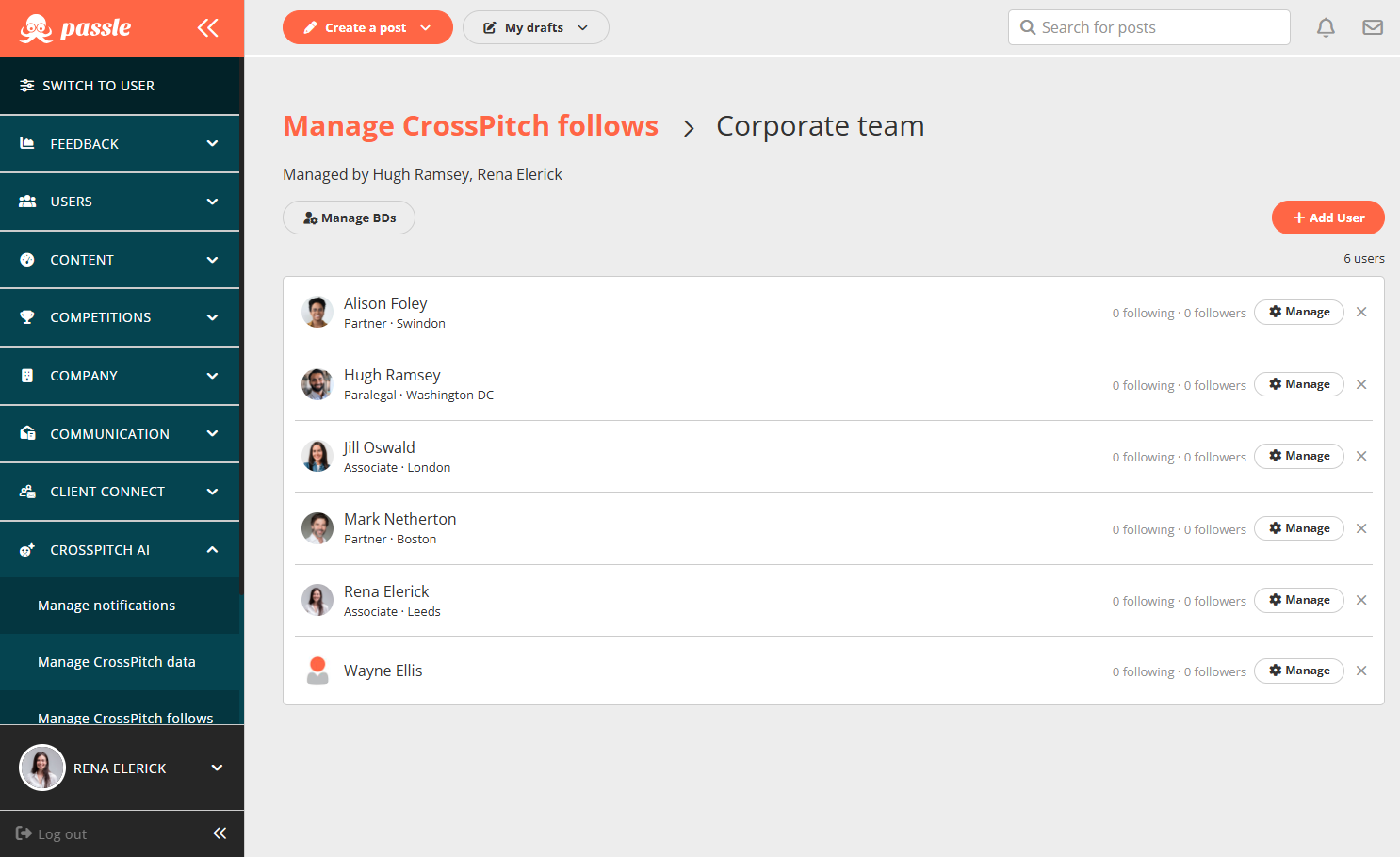Open Manage CrossPitch data submenu item
The width and height of the screenshot is (1400, 857).
[120, 662]
